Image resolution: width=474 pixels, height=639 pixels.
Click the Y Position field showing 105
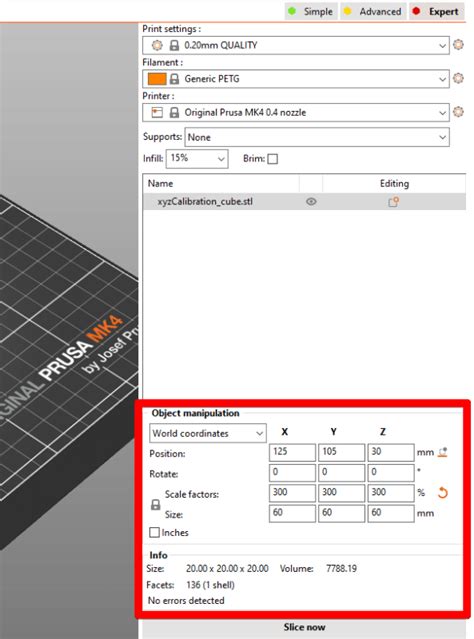[342, 452]
